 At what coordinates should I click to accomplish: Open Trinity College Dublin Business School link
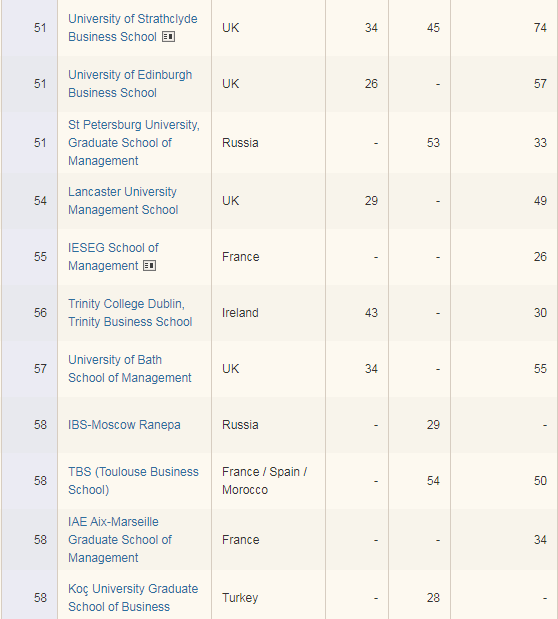pos(130,313)
